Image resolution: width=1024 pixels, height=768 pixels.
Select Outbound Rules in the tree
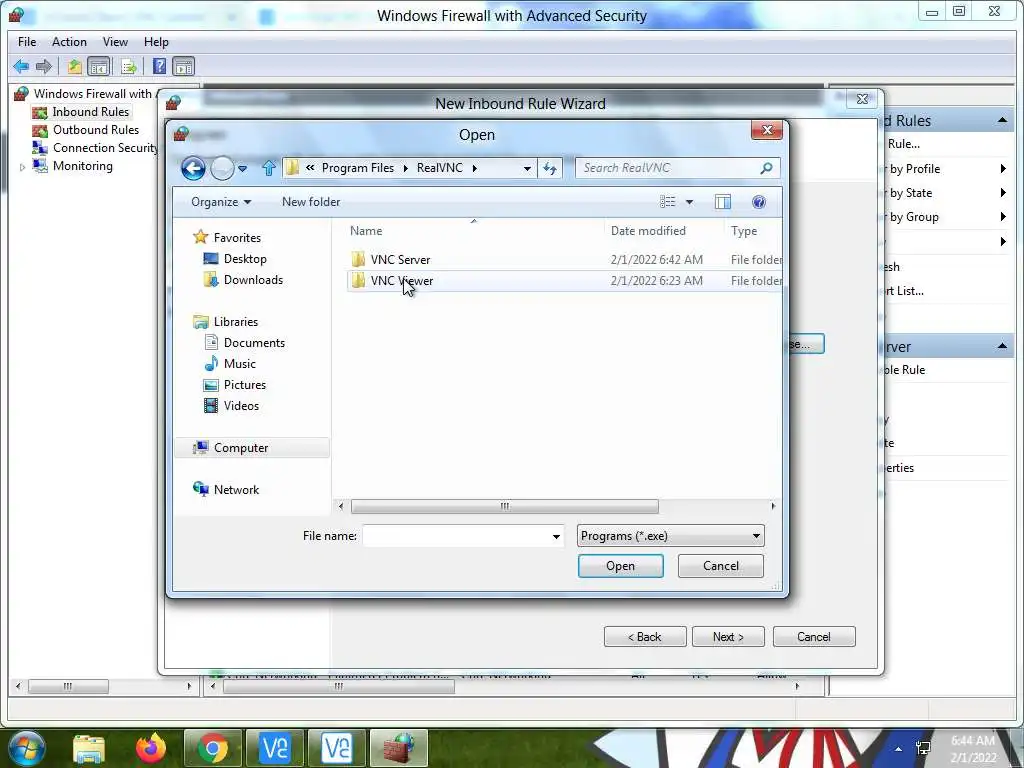pos(95,130)
